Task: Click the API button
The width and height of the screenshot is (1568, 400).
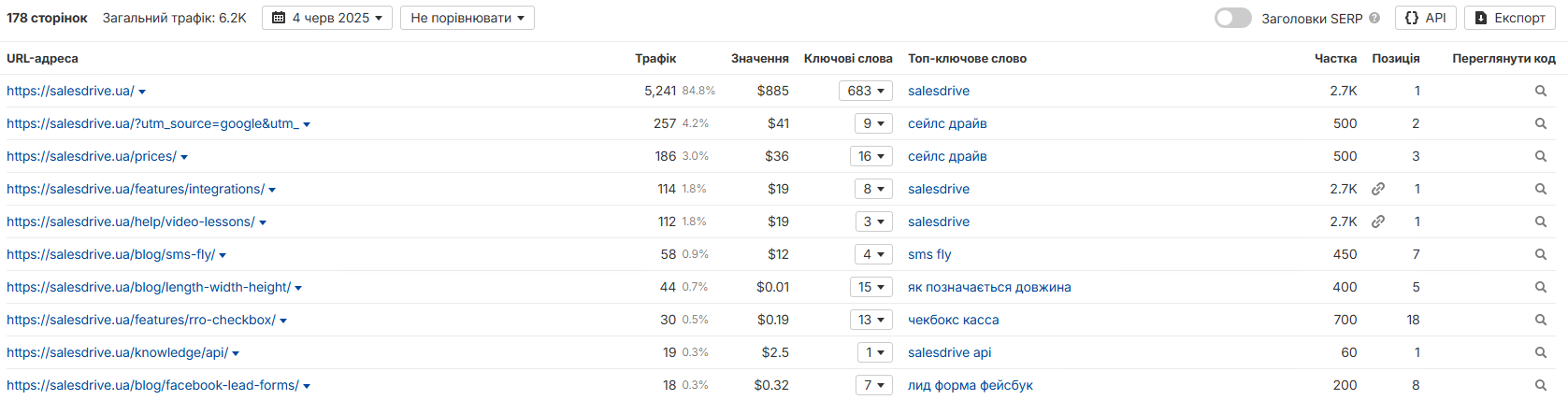Action: [1426, 18]
